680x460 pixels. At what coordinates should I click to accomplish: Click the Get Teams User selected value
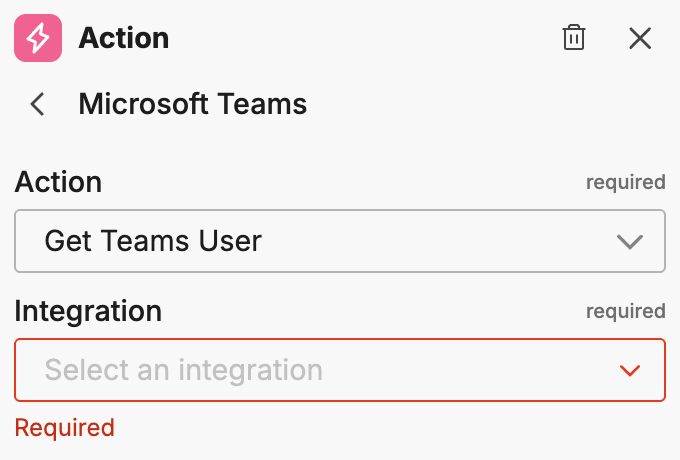coord(153,241)
